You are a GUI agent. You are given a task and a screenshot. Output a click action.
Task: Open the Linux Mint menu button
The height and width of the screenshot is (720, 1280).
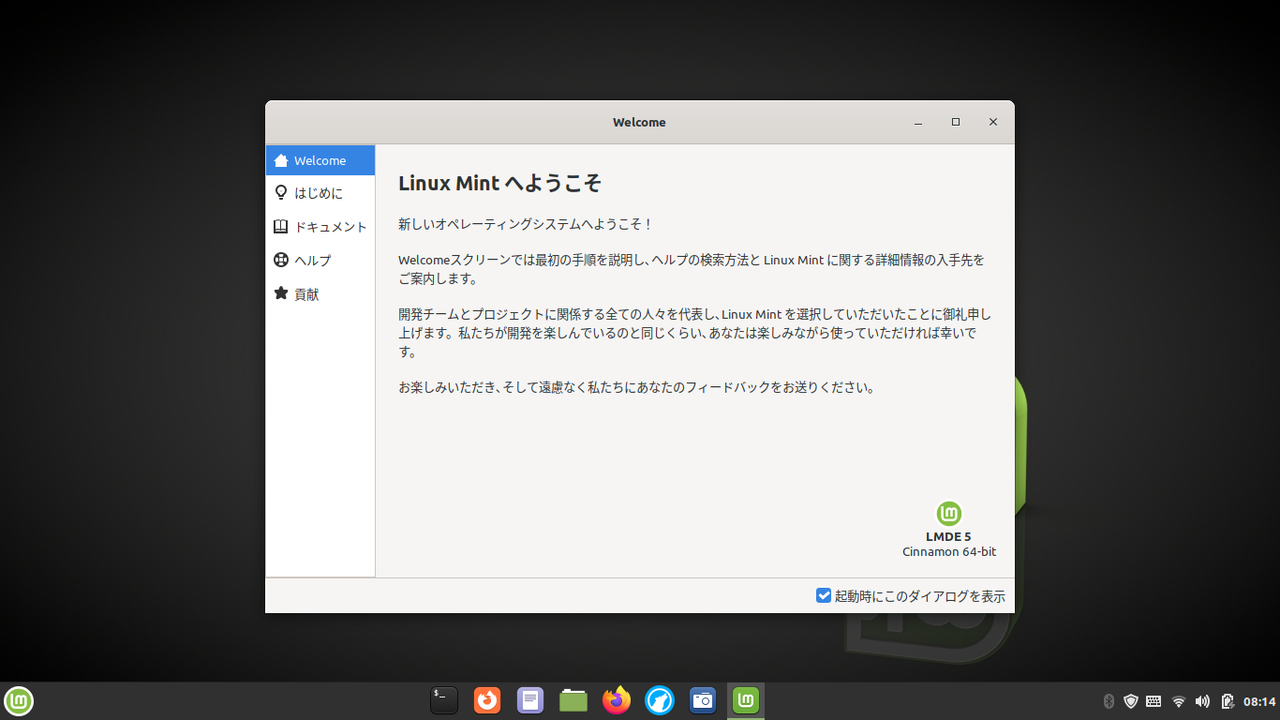tap(18, 701)
